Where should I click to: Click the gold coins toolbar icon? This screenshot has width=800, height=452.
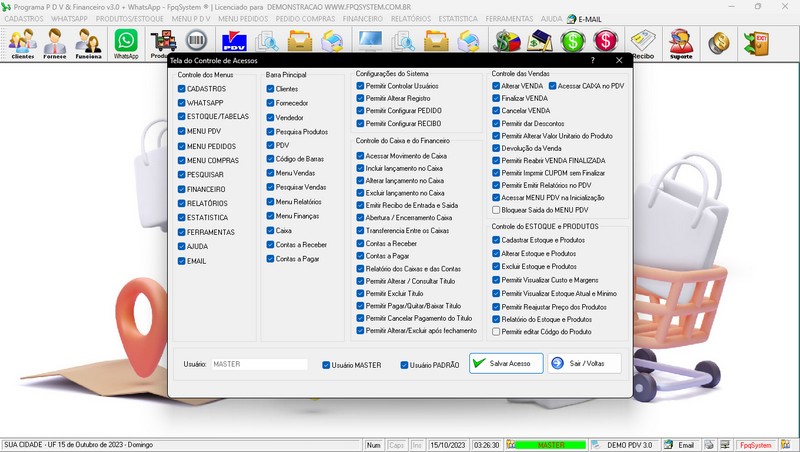pyautogui.click(x=718, y=43)
